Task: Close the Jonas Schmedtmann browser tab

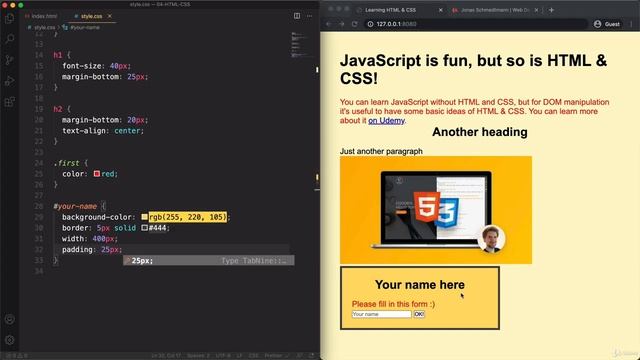Action: pyautogui.click(x=536, y=10)
